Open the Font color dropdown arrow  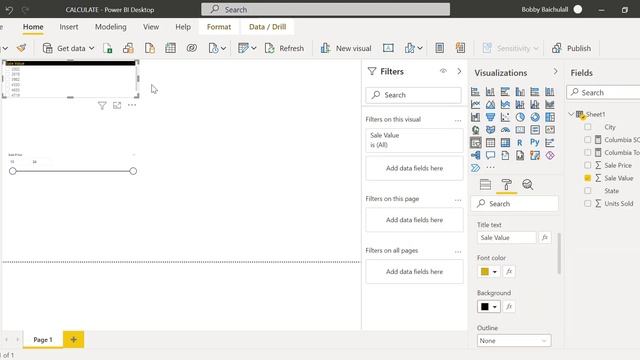pos(495,272)
